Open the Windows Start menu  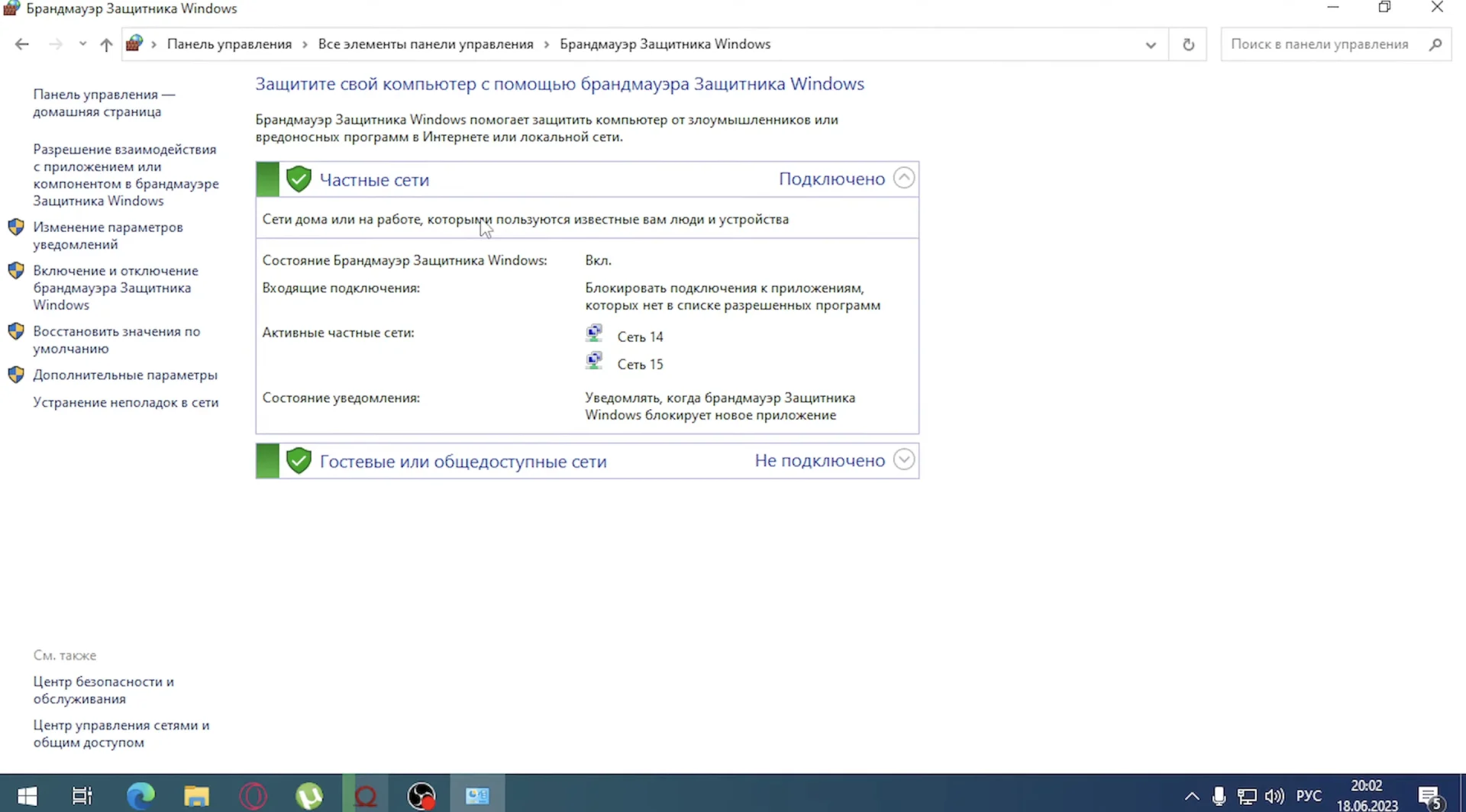coord(27,796)
